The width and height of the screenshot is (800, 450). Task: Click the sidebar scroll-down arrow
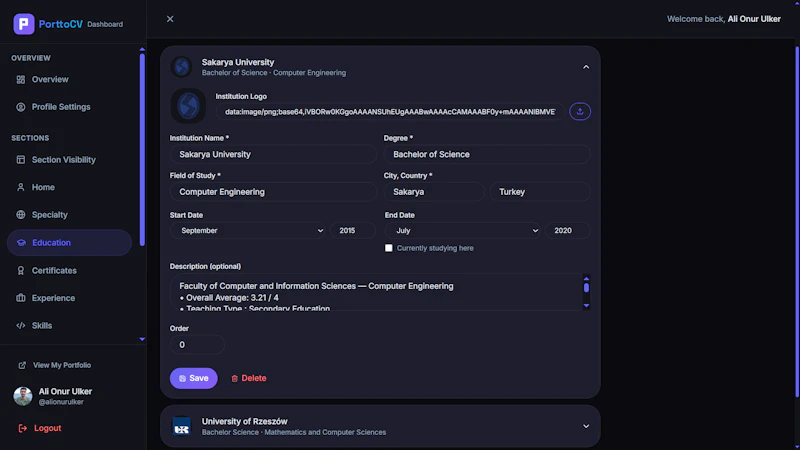pos(142,339)
